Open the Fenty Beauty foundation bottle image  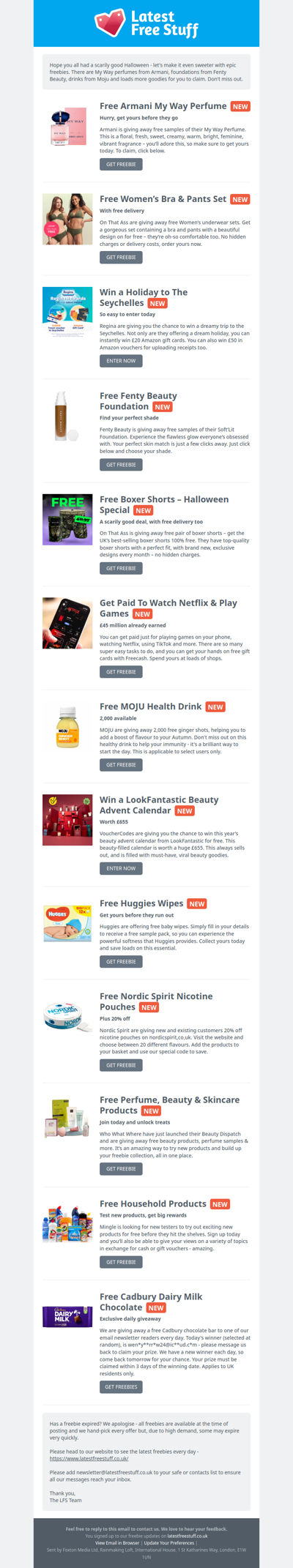pos(67,416)
